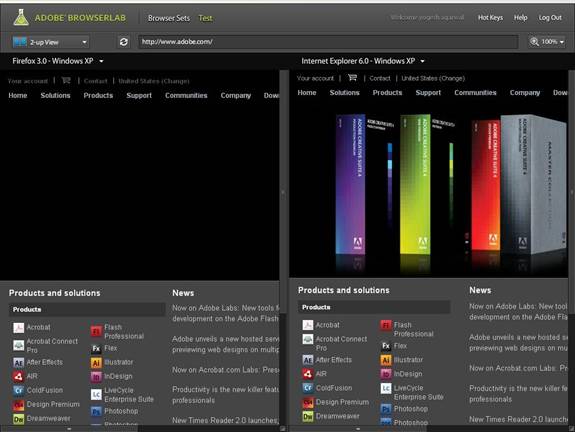Click the shopping cart icon in Firefox pane

(66, 80)
